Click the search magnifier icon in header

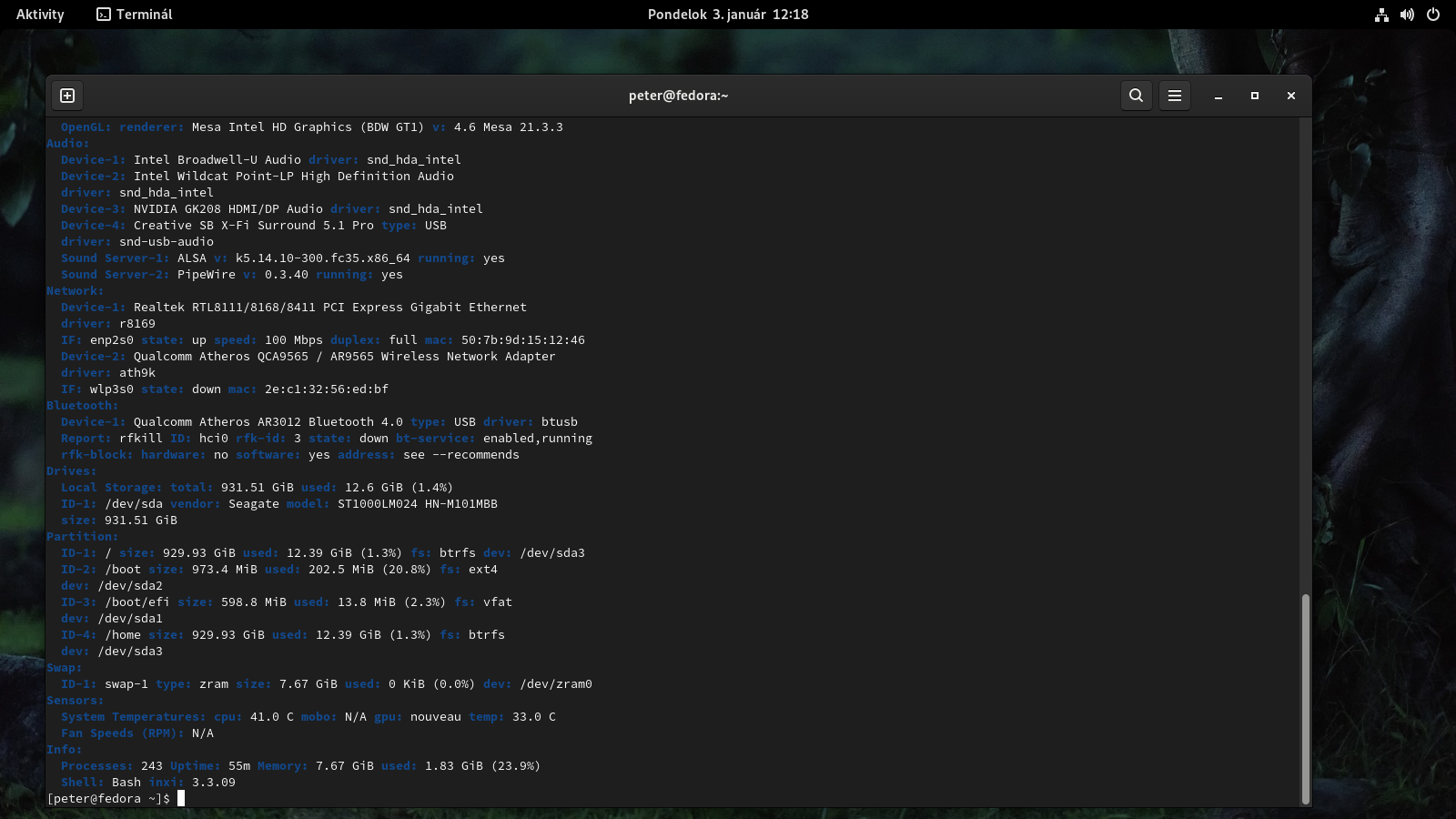click(x=1136, y=96)
